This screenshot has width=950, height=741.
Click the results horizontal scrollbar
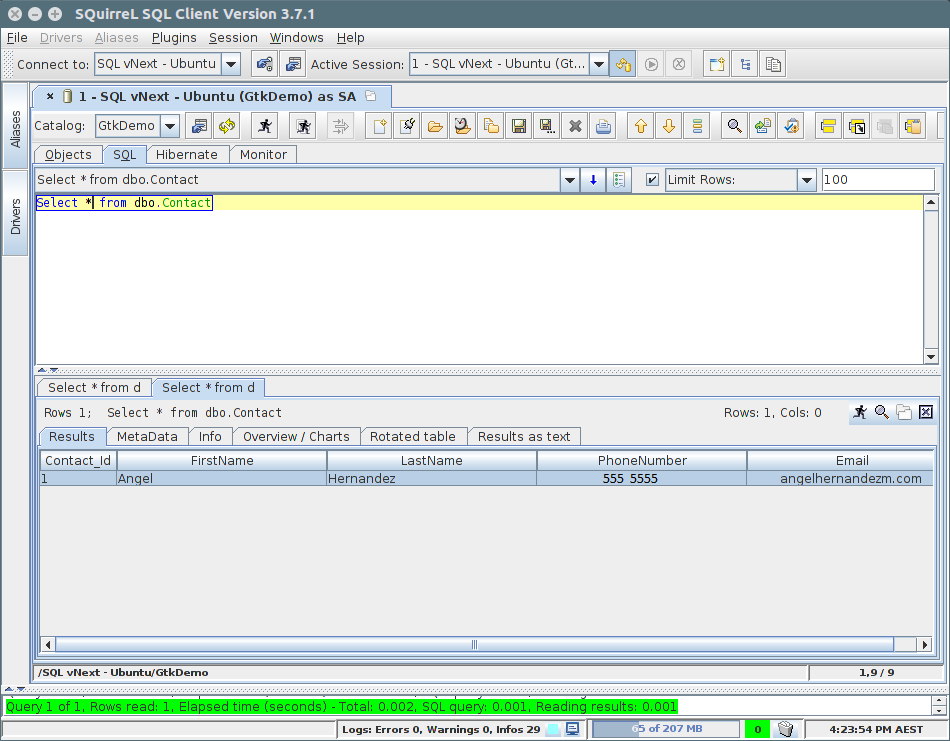(x=474, y=645)
